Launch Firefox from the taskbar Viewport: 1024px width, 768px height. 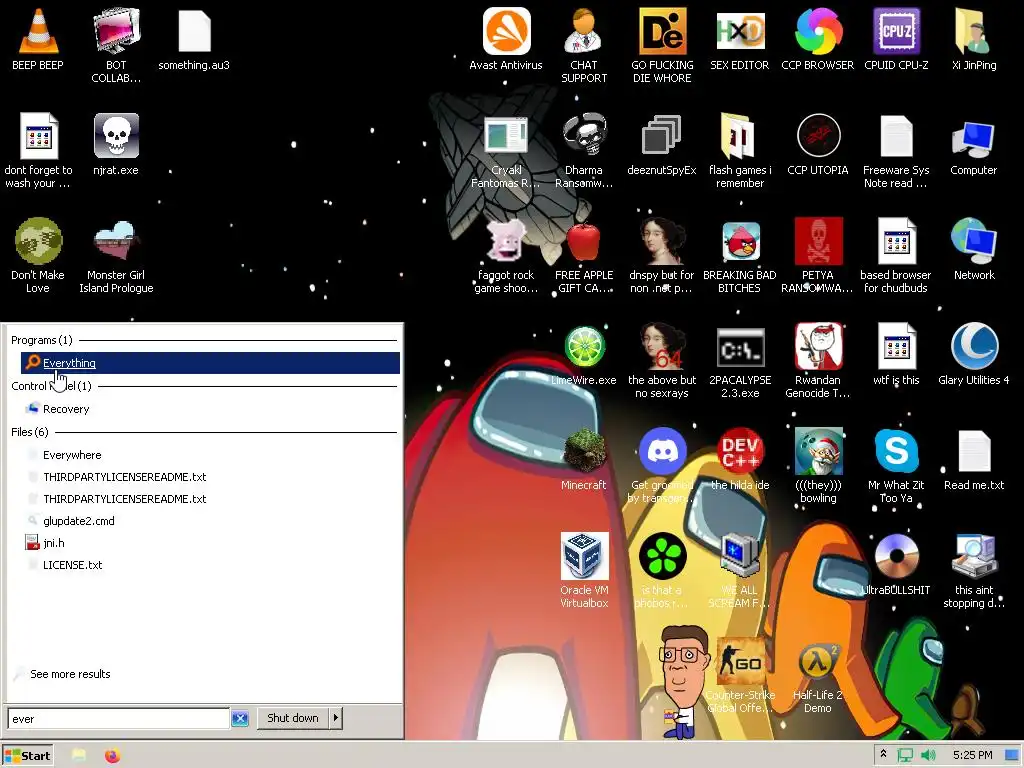[112, 756]
